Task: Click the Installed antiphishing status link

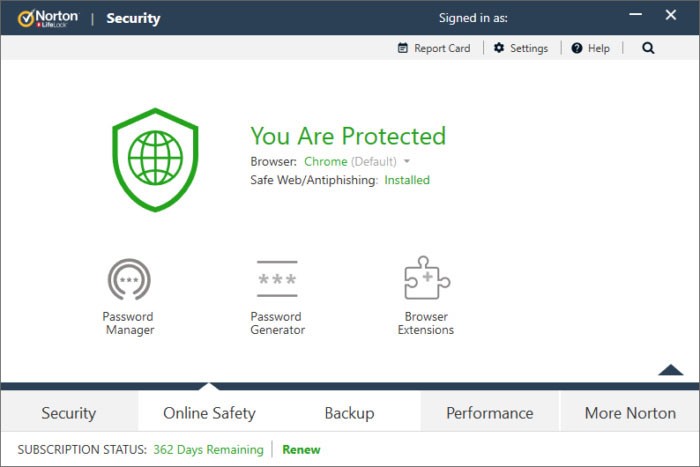Action: pyautogui.click(x=407, y=180)
